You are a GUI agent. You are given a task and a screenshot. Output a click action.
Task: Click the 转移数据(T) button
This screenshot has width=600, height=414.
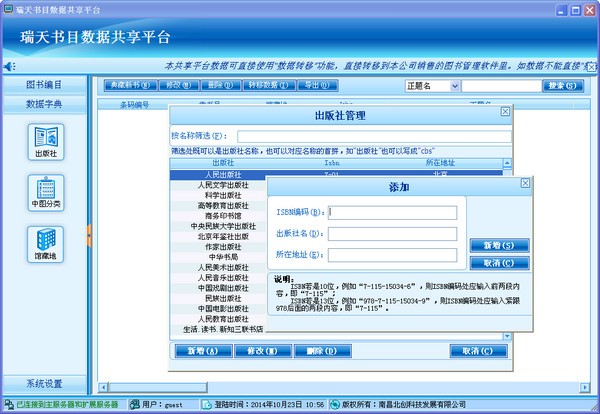(269, 85)
